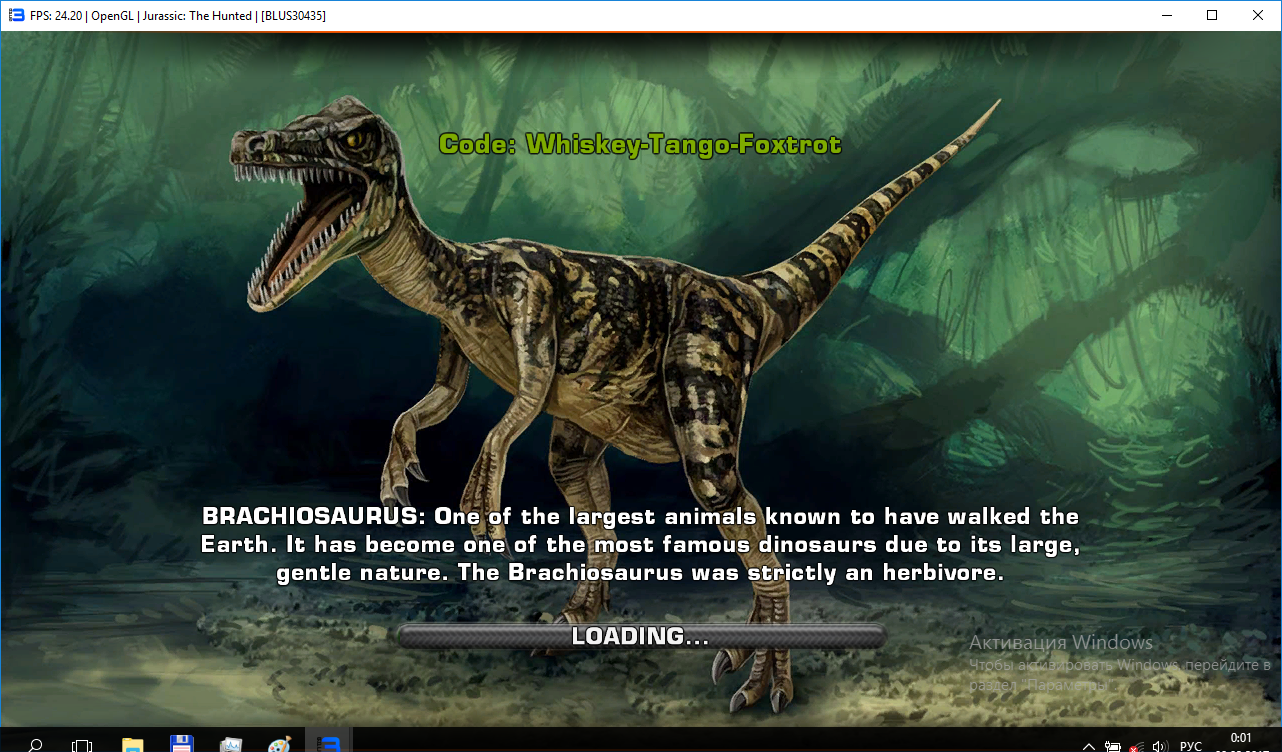
Task: Switch to the RPCS3 taskbar button
Action: pos(328,742)
